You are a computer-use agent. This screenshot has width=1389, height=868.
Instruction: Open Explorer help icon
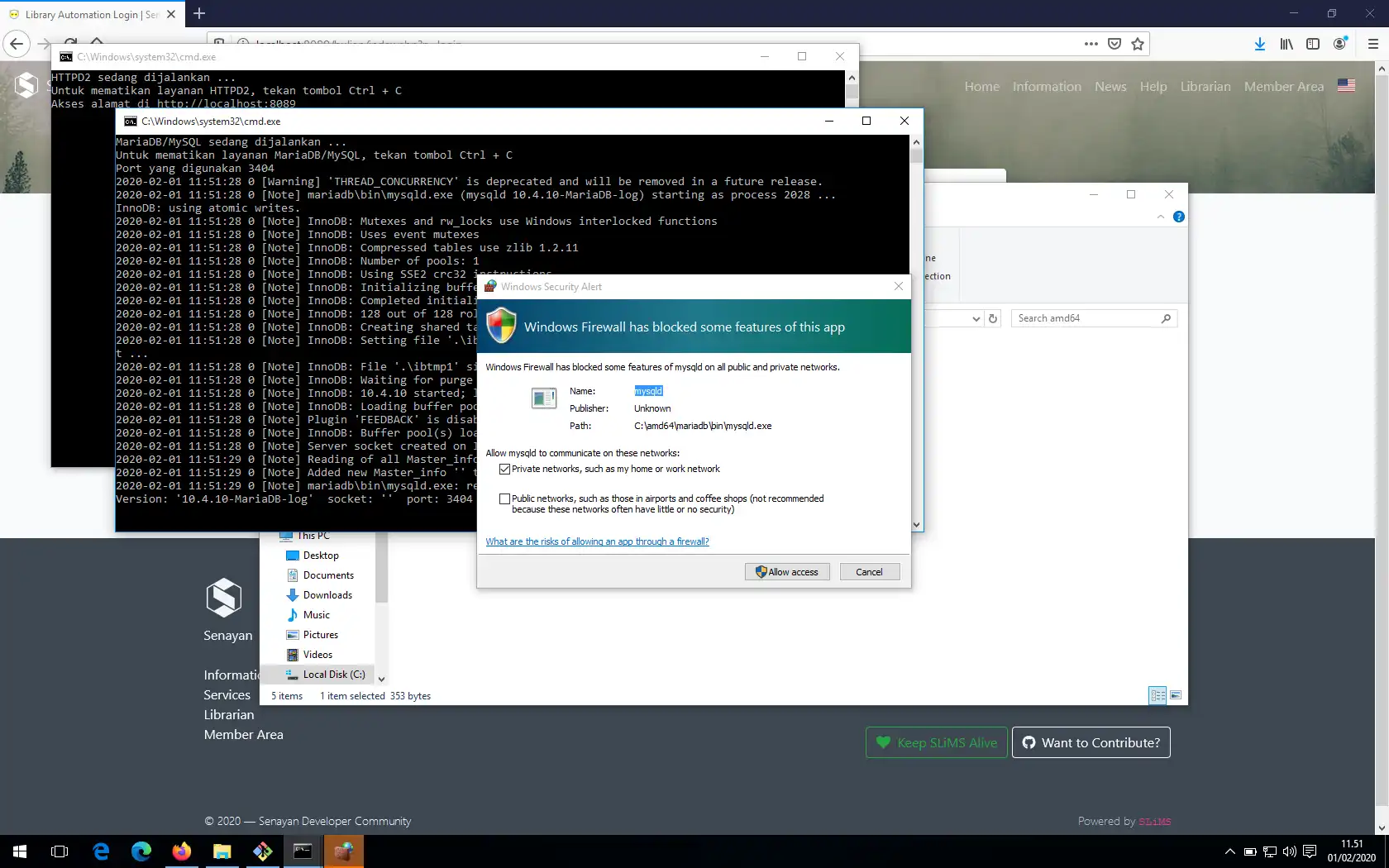pos(1179,217)
